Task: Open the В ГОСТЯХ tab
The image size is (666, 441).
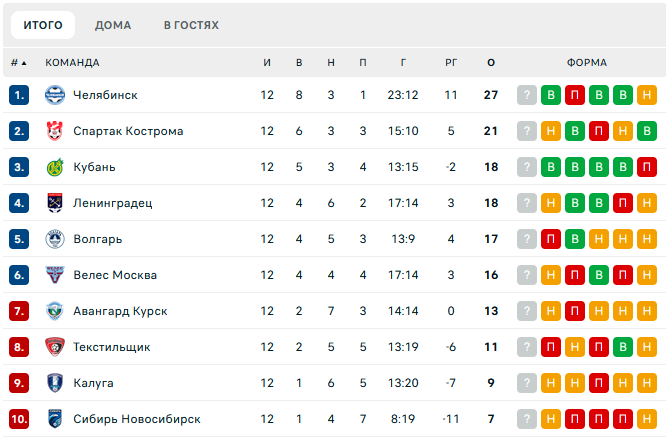Action: click(x=191, y=25)
